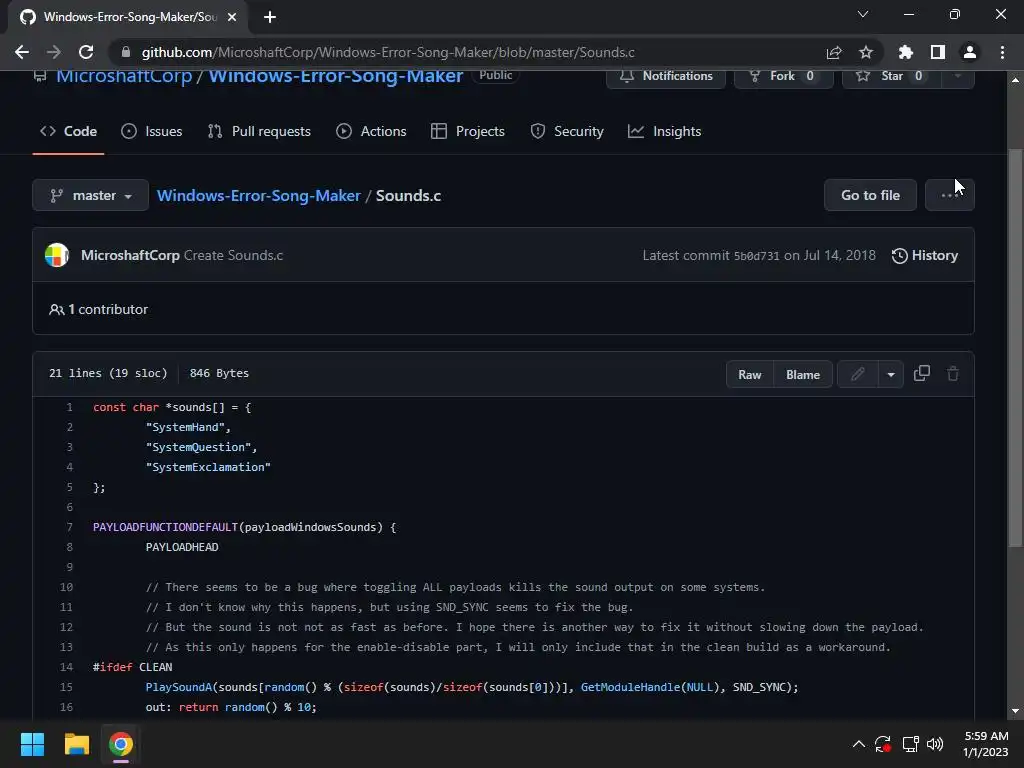The image size is (1024, 768).
Task: Select the Code tab
Action: click(x=69, y=131)
